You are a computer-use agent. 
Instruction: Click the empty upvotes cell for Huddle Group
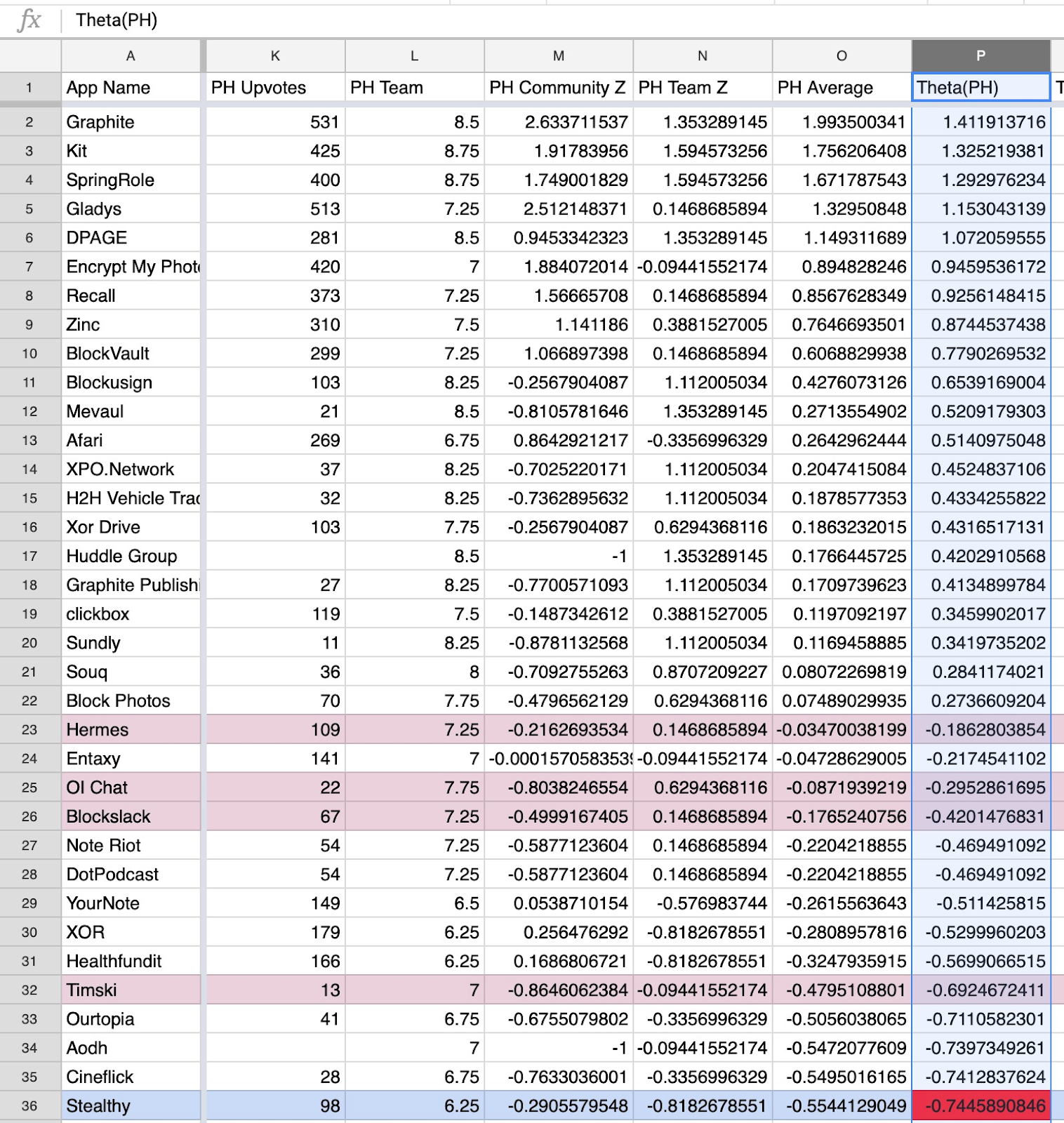[275, 556]
